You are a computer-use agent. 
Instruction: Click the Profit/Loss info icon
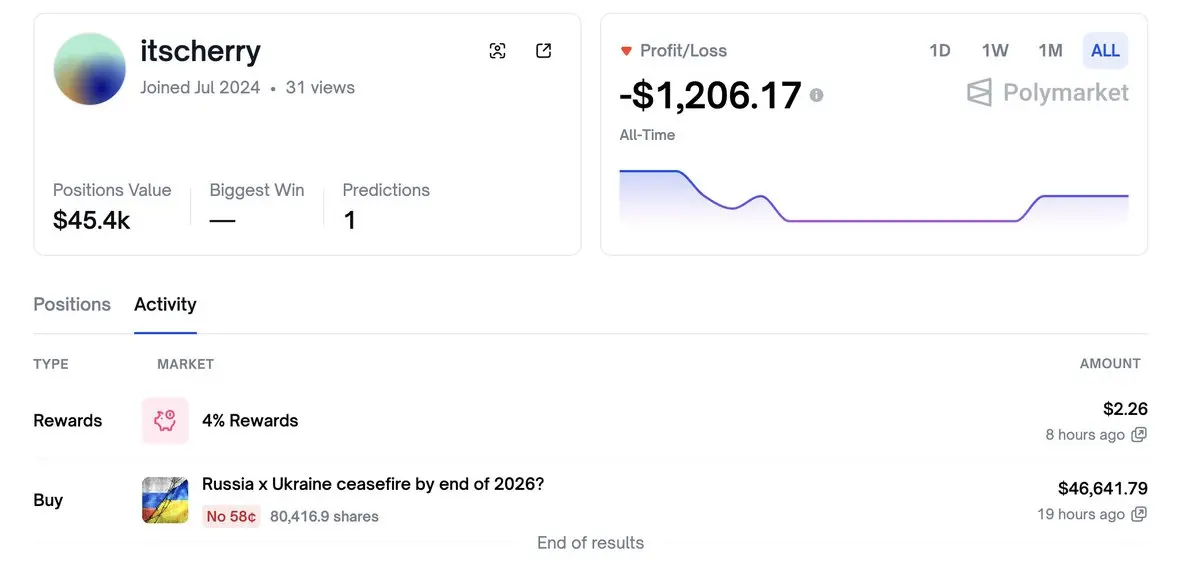(x=817, y=95)
